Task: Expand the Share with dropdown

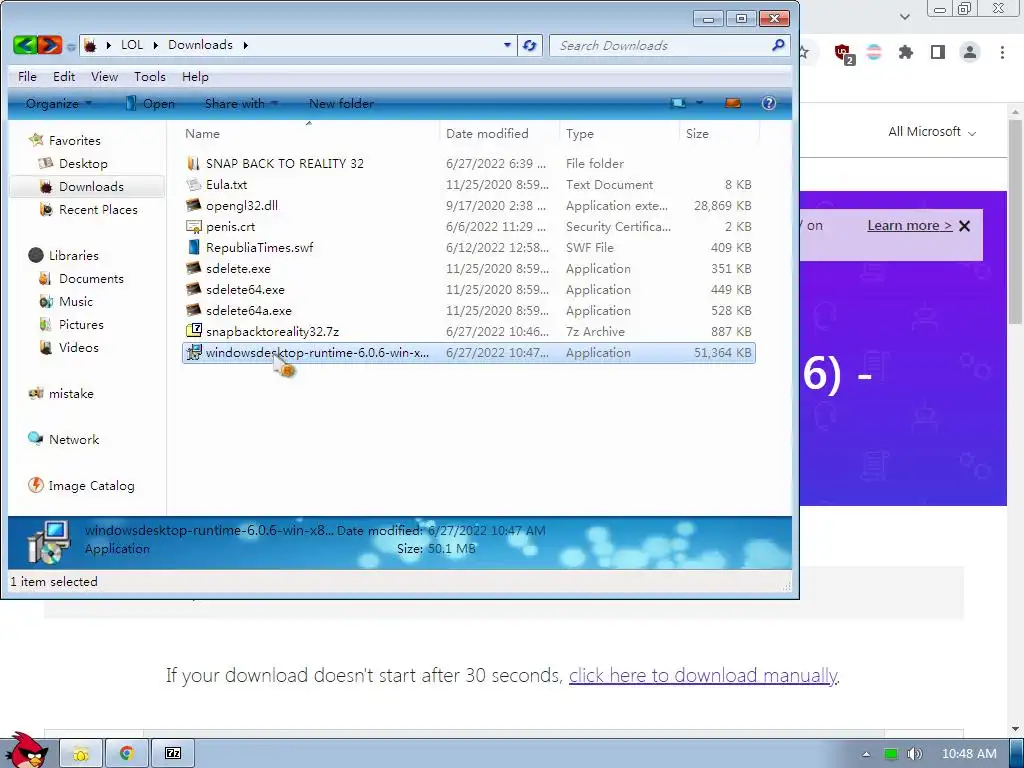Action: coord(241,103)
